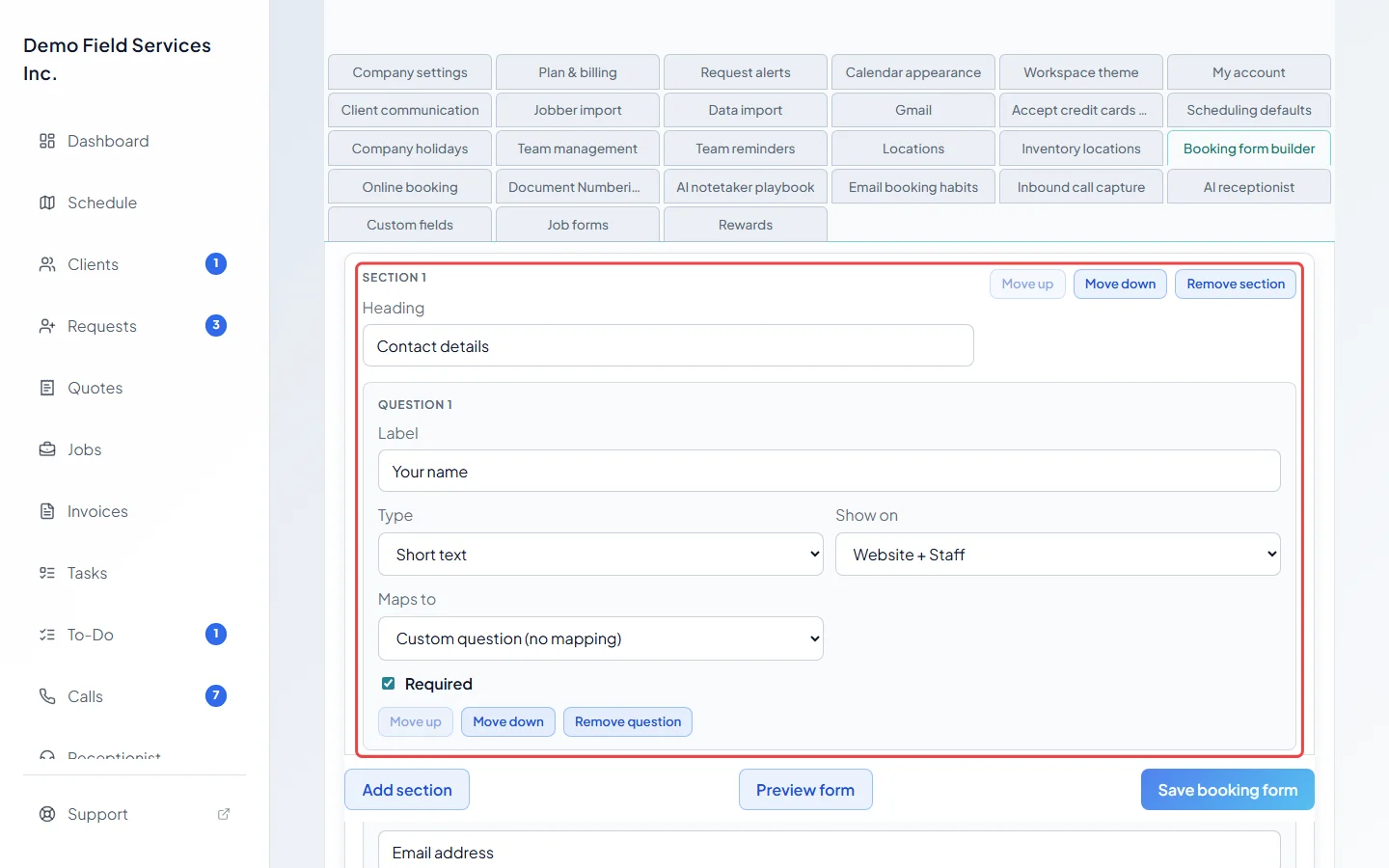1389x868 pixels.
Task: Go to the Workspace theme tab
Action: pyautogui.click(x=1081, y=72)
